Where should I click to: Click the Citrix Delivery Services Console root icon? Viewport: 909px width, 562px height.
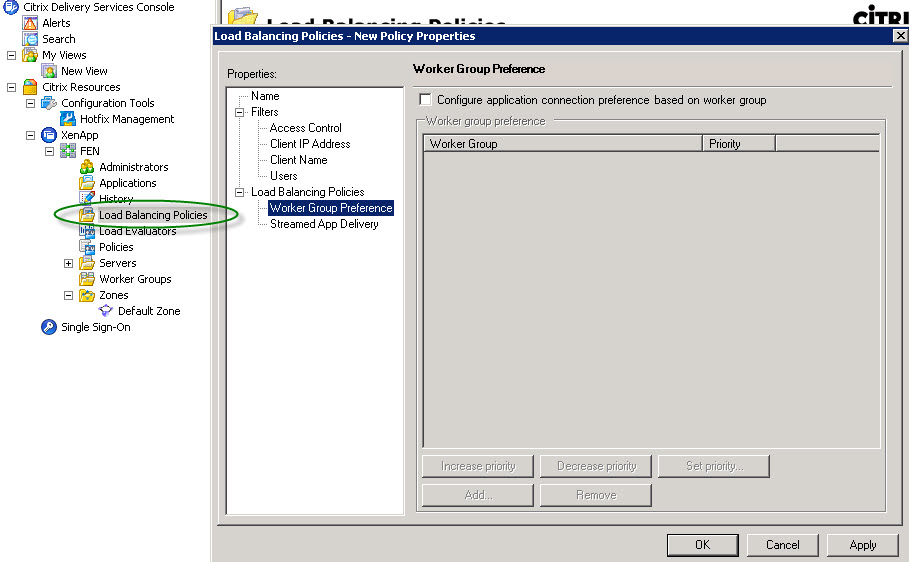tap(10, 7)
